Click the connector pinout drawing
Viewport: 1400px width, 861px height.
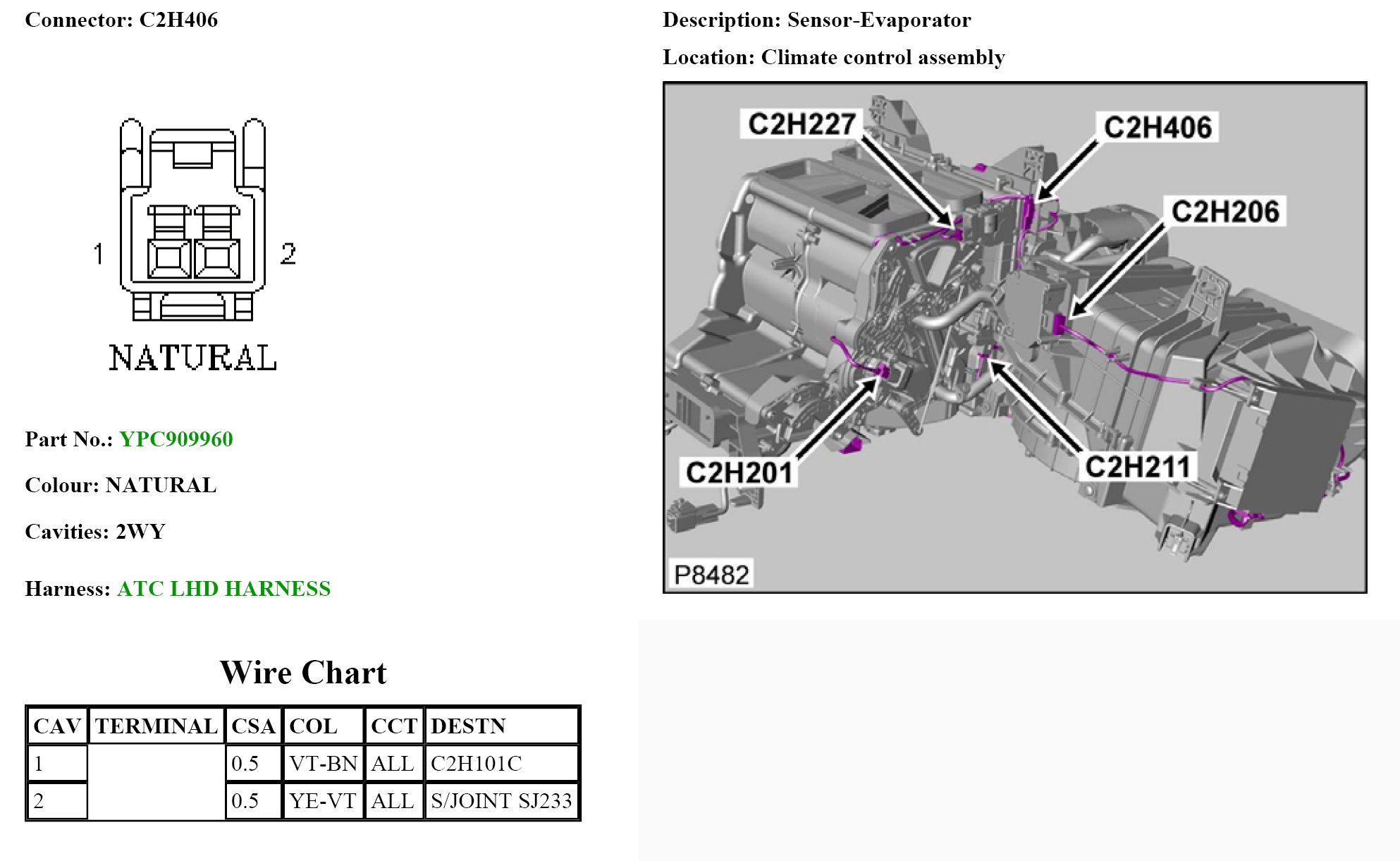193,220
